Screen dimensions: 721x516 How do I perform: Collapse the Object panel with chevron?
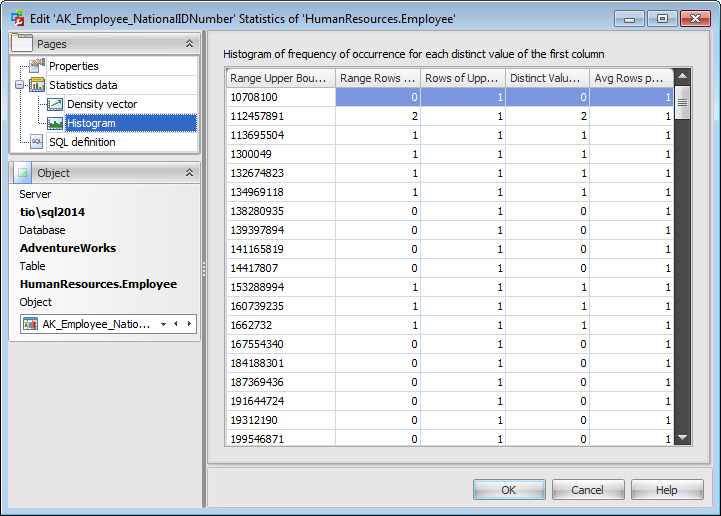(x=189, y=173)
